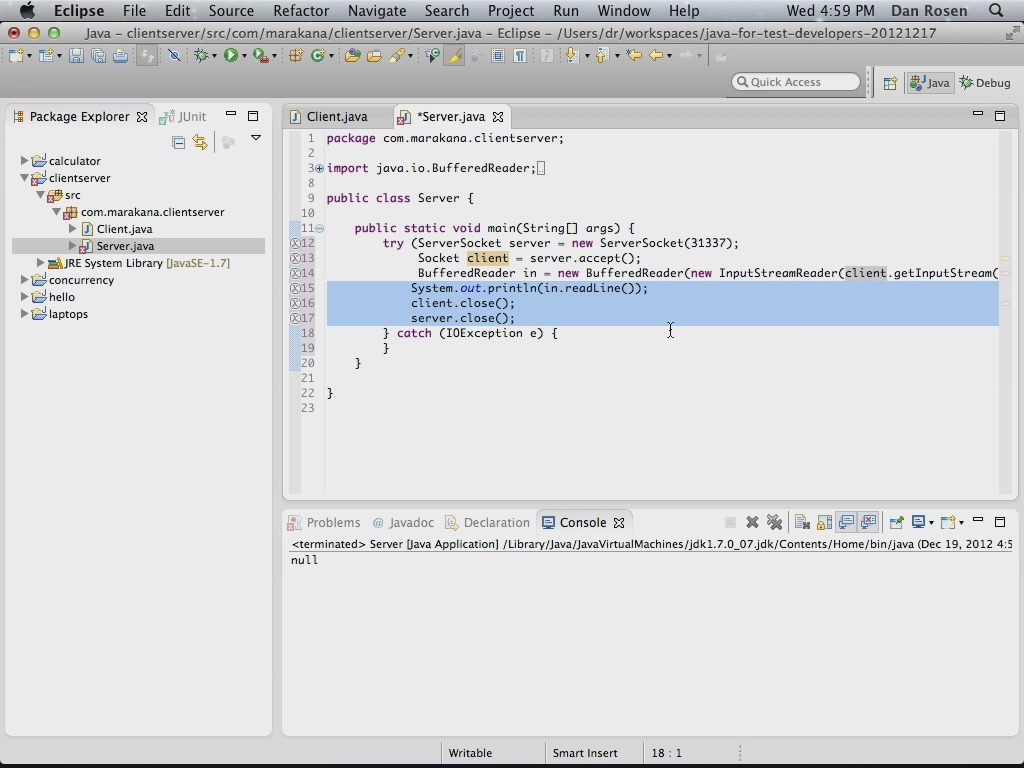Run the program with the green Run button

pyautogui.click(x=231, y=56)
